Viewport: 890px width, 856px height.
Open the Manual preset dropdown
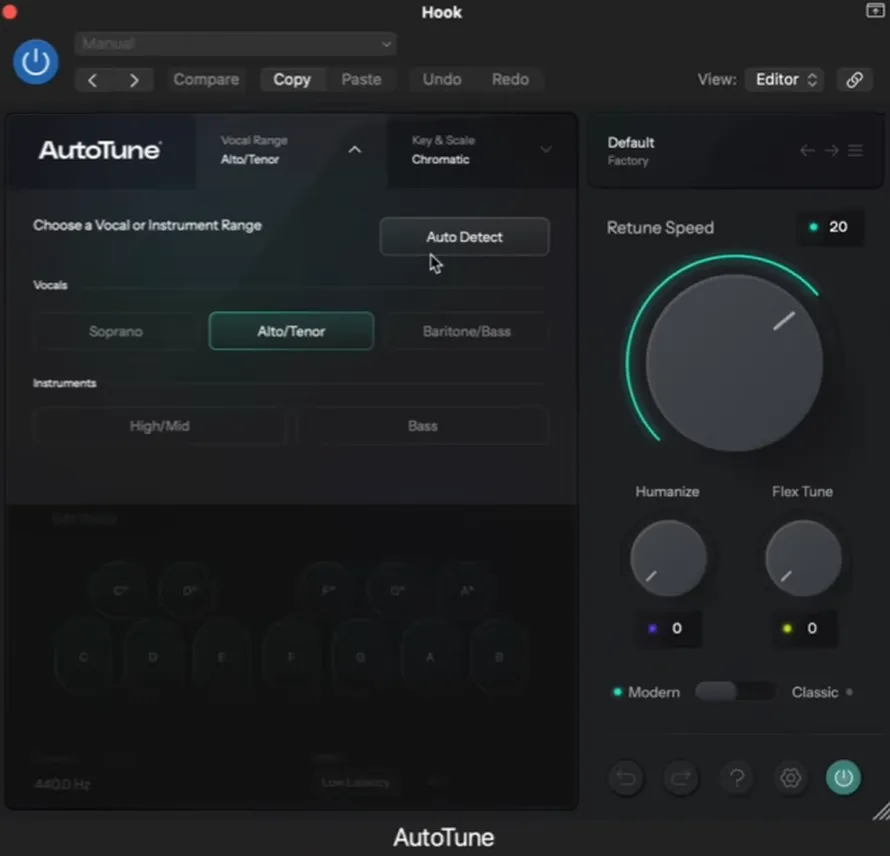(236, 44)
